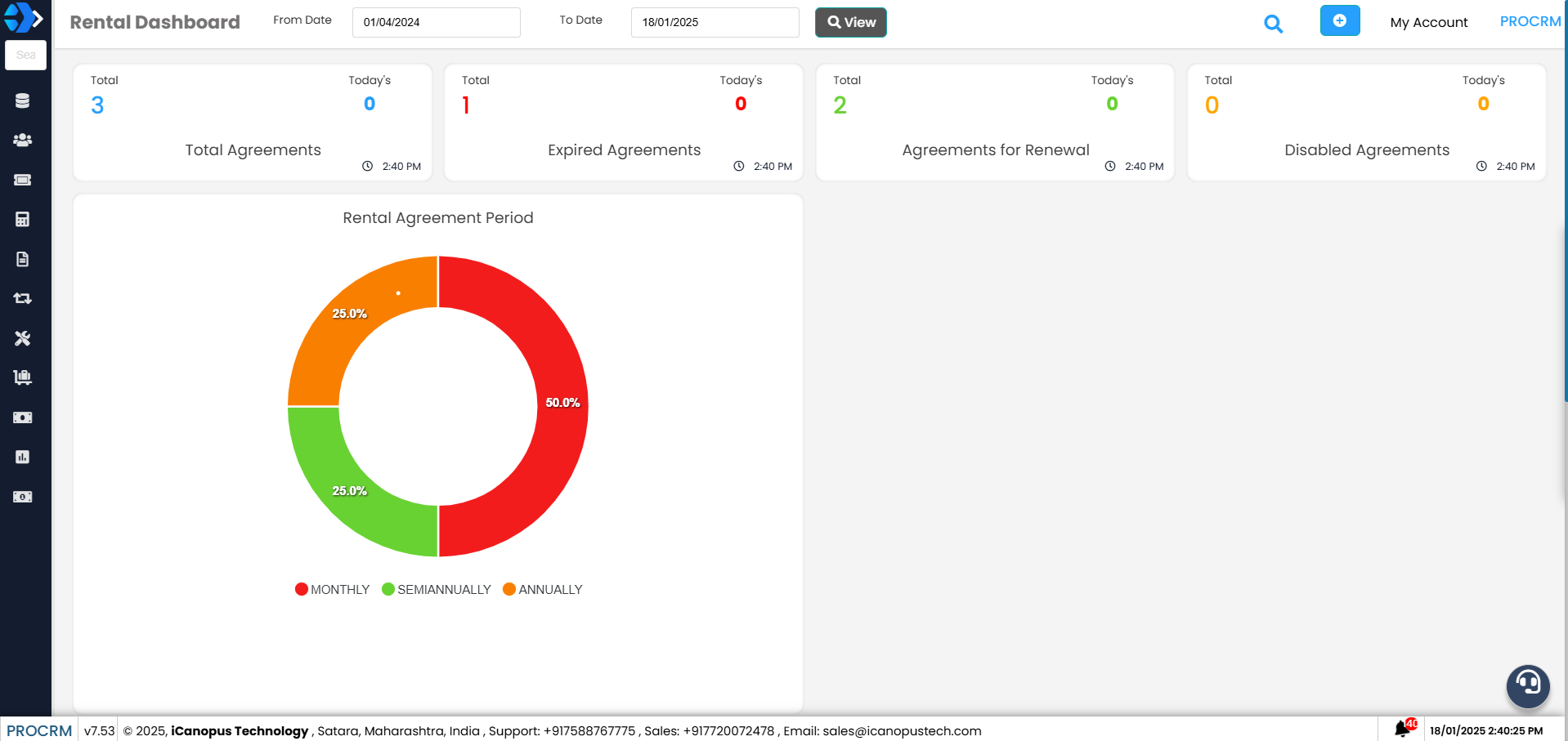Click the blue magnifier search icon
The image size is (1568, 741).
coord(1273,24)
